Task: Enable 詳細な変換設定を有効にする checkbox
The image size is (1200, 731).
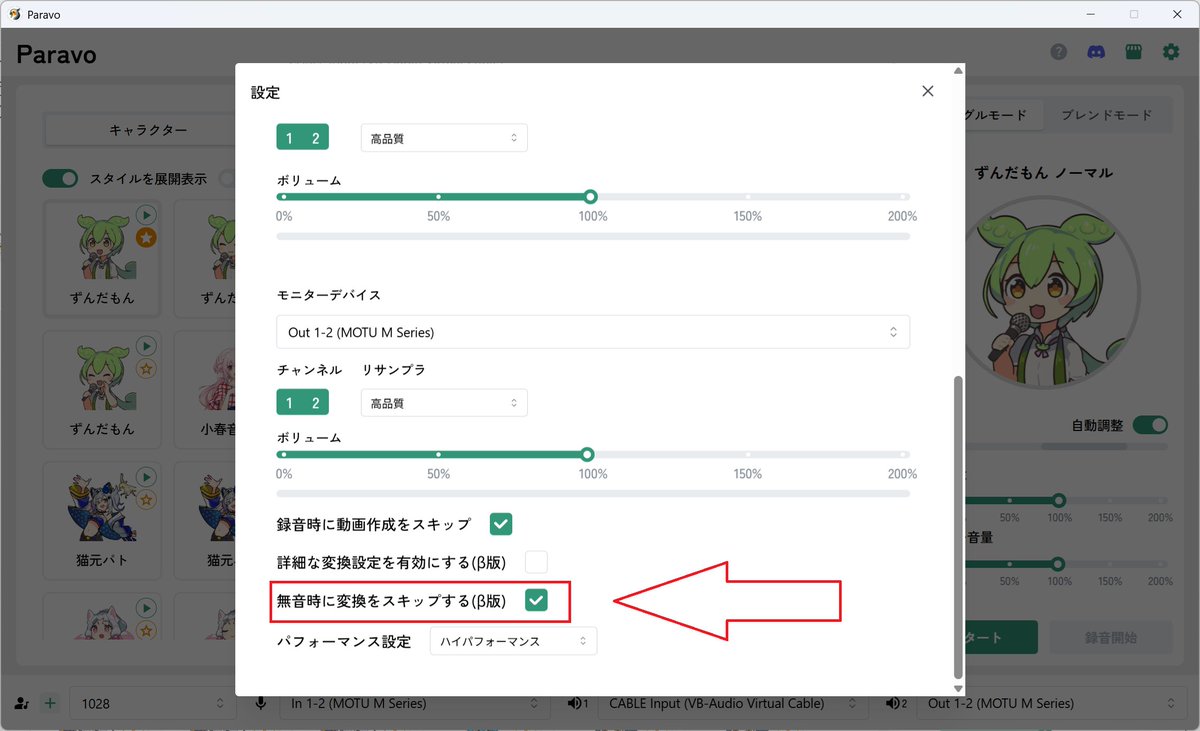Action: (536, 561)
